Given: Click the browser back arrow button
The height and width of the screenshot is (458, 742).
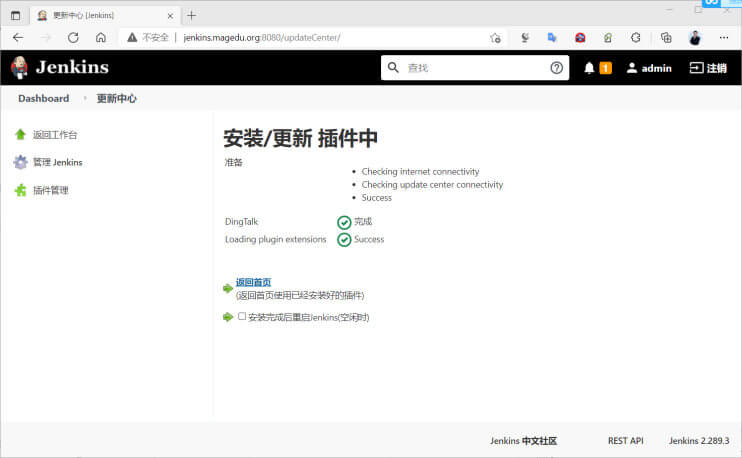Looking at the screenshot, I should pyautogui.click(x=18, y=37).
